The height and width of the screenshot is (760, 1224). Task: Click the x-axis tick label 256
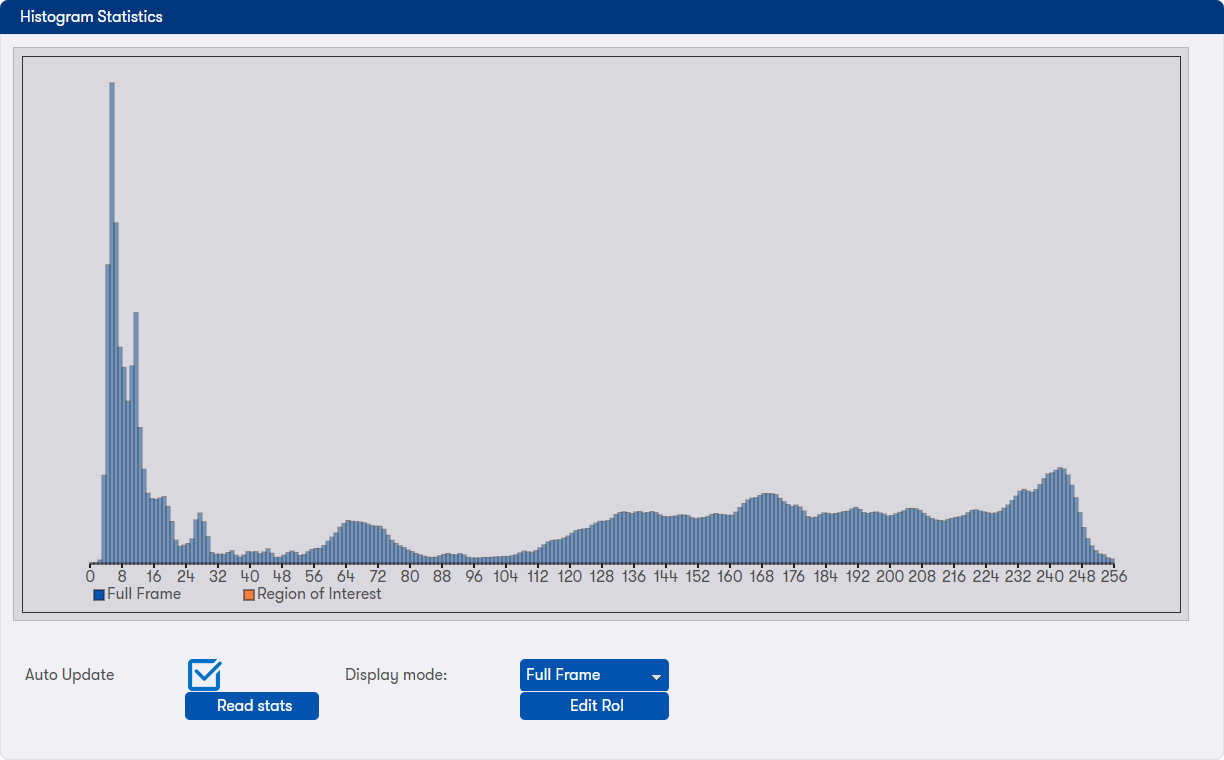tap(1114, 577)
